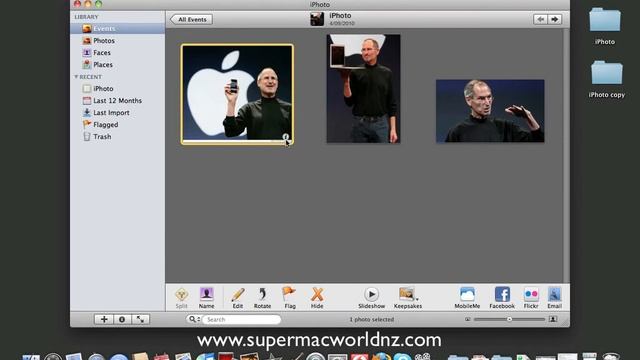Go back to All Events

[191, 19]
